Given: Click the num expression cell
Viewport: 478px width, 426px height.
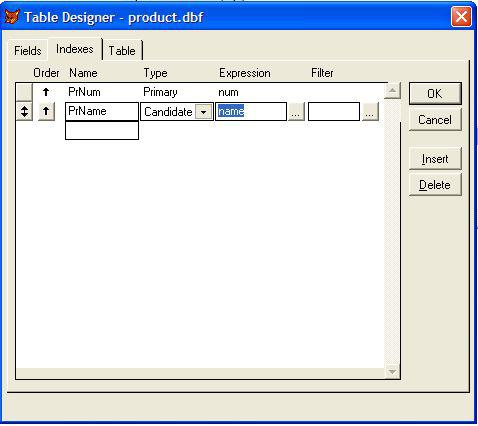Looking at the screenshot, I should click(228, 92).
